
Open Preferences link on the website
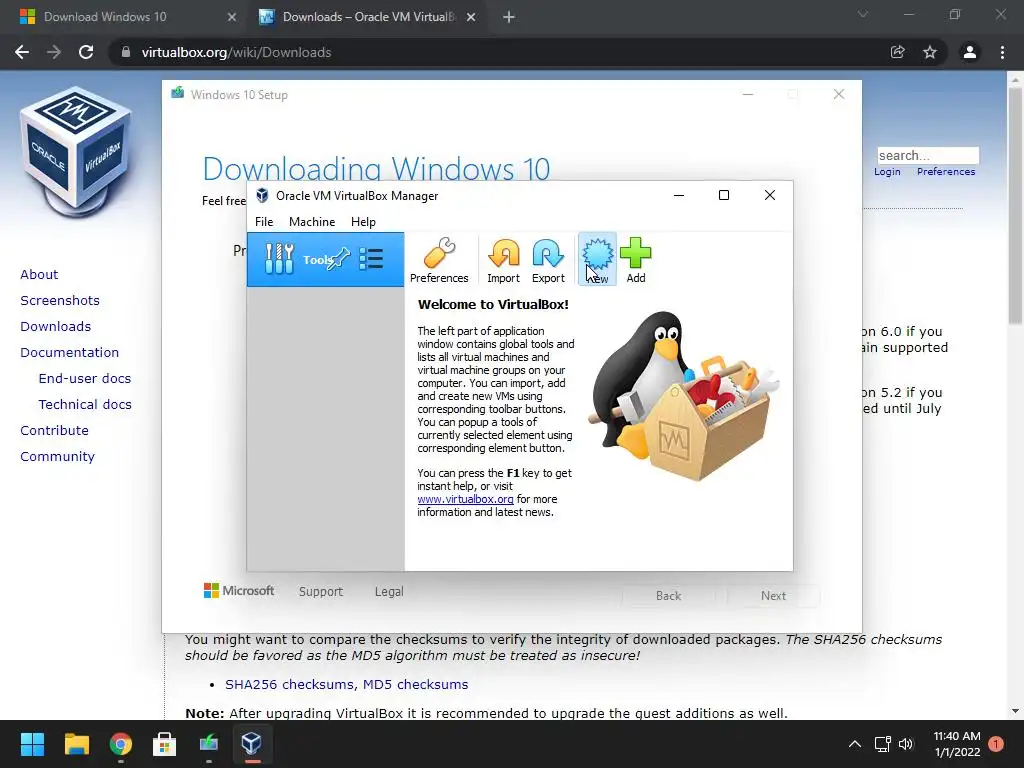(946, 172)
